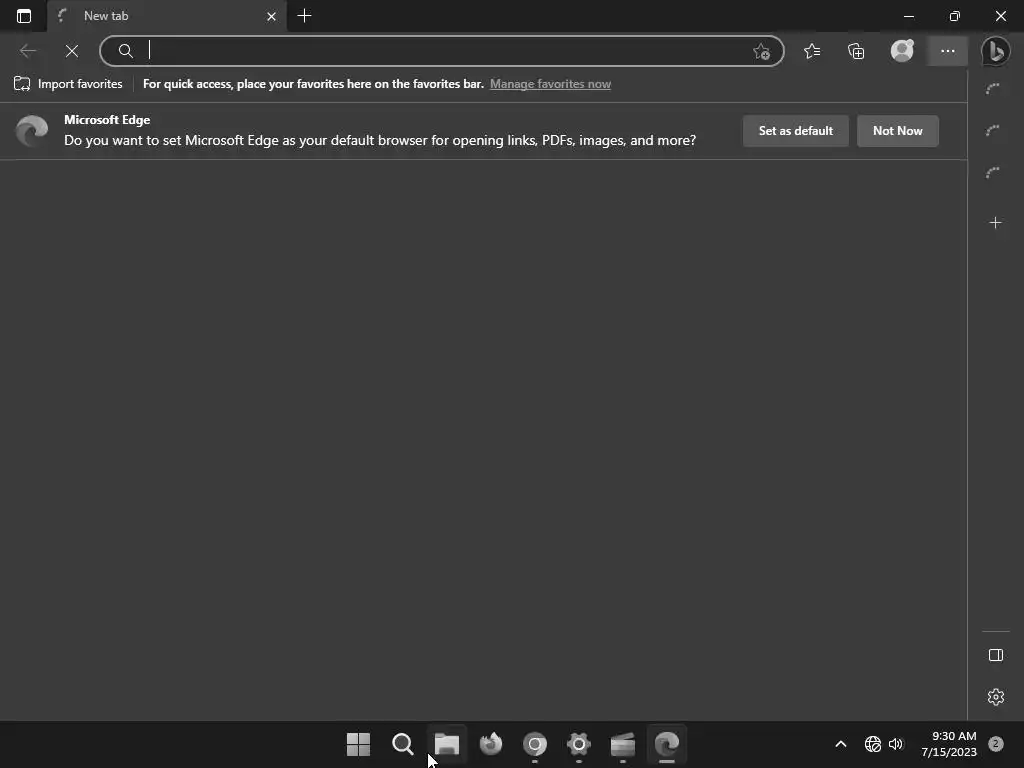The height and width of the screenshot is (768, 1024).
Task: Click Microsoft Edge taskbar icon
Action: tap(667, 744)
